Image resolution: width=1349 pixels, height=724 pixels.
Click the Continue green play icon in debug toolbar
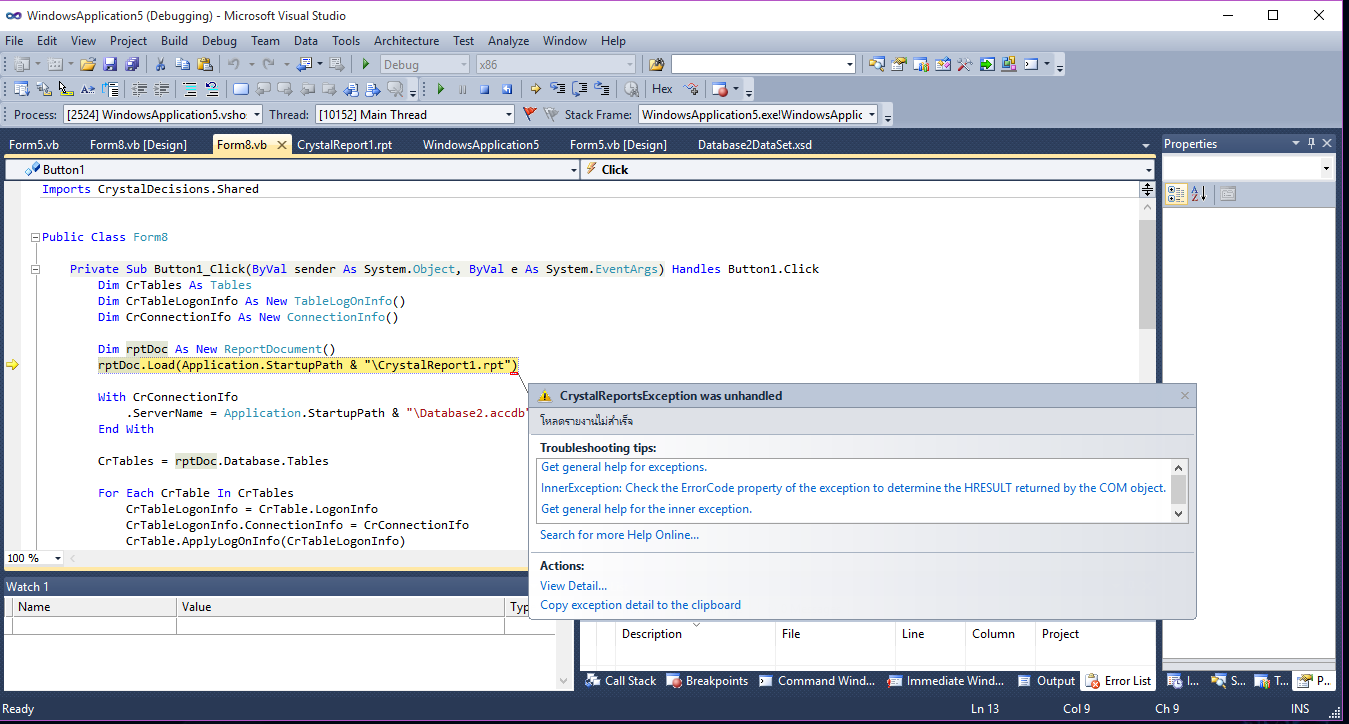pyautogui.click(x=440, y=89)
